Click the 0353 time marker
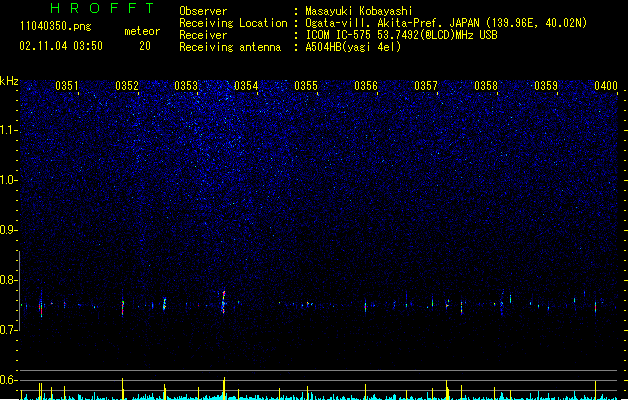 (186, 86)
